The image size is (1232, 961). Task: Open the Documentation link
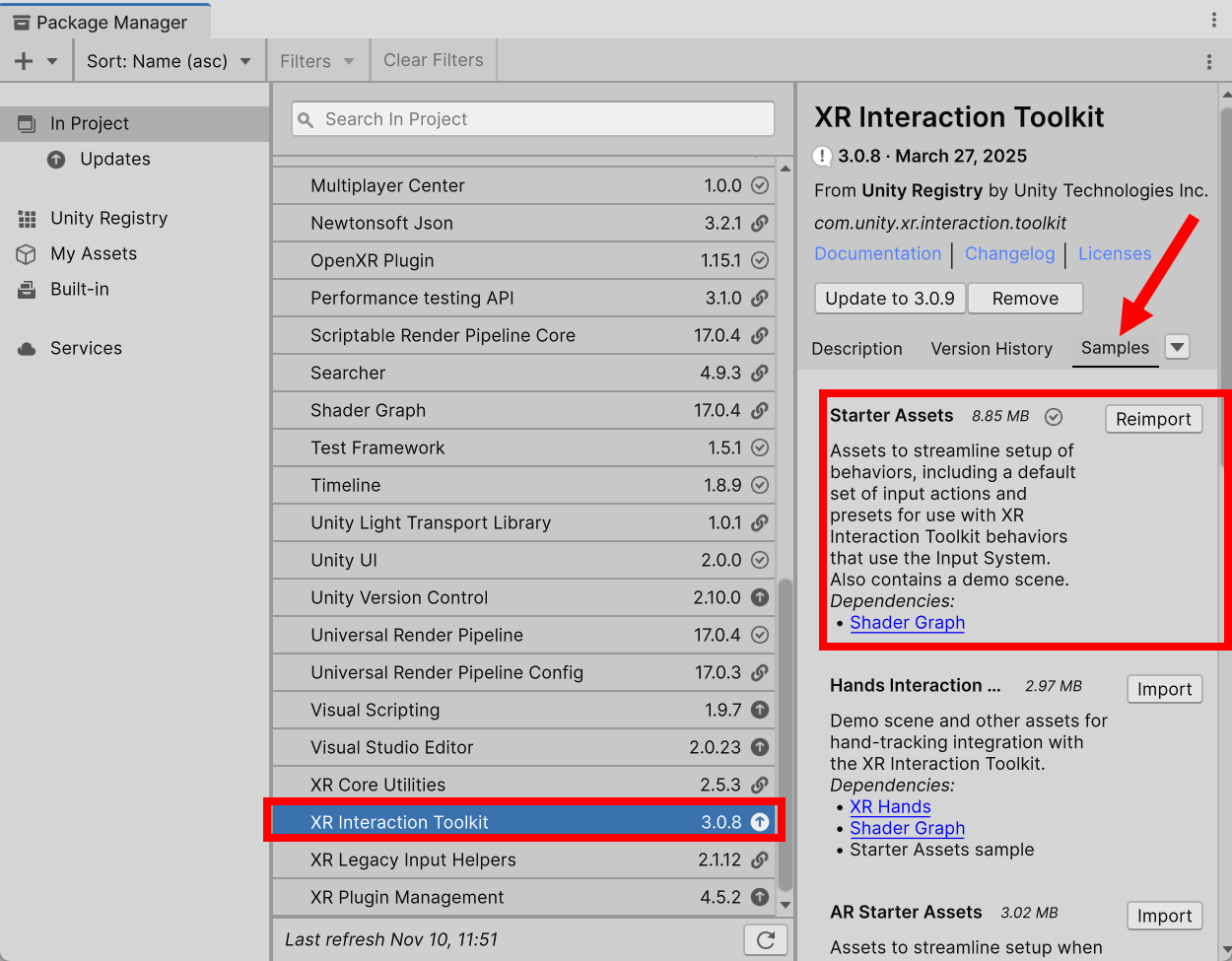[x=877, y=253]
